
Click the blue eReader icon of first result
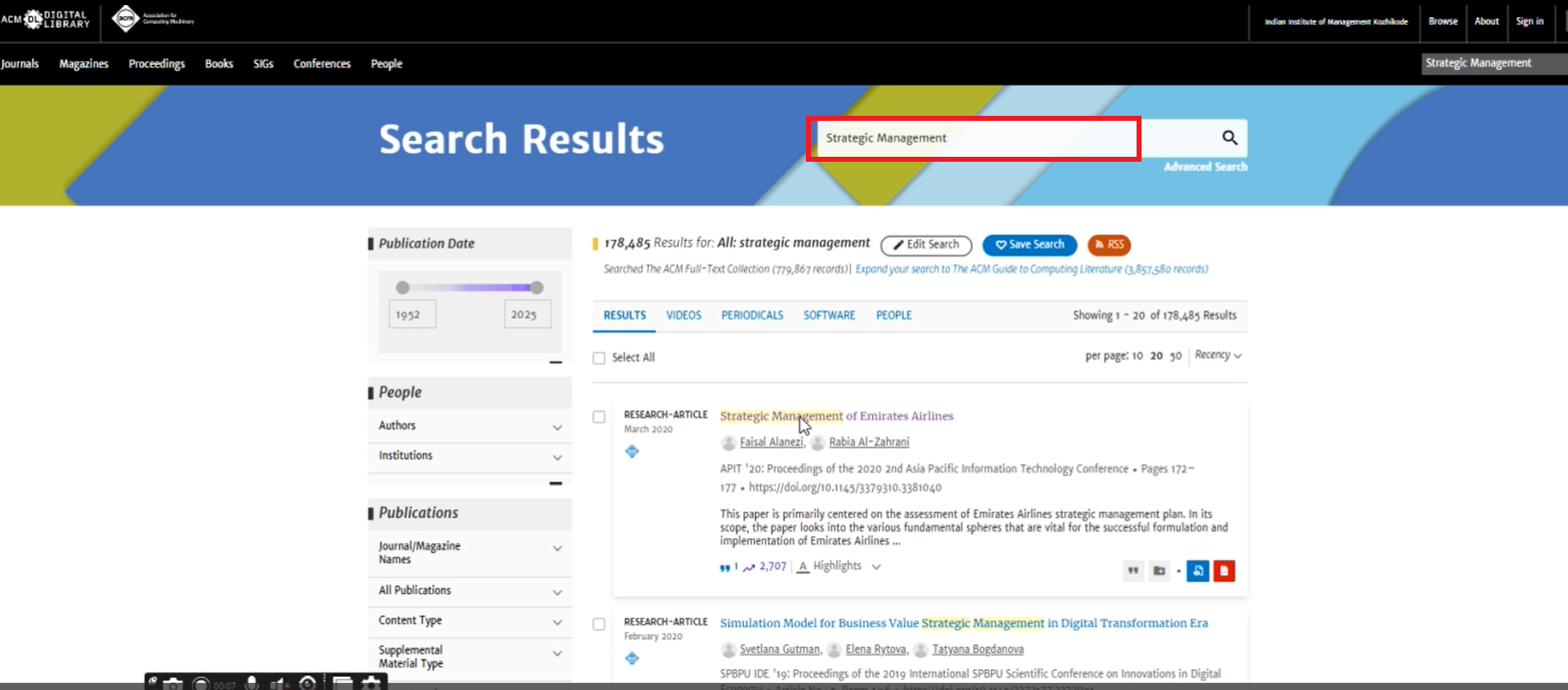tap(1197, 571)
